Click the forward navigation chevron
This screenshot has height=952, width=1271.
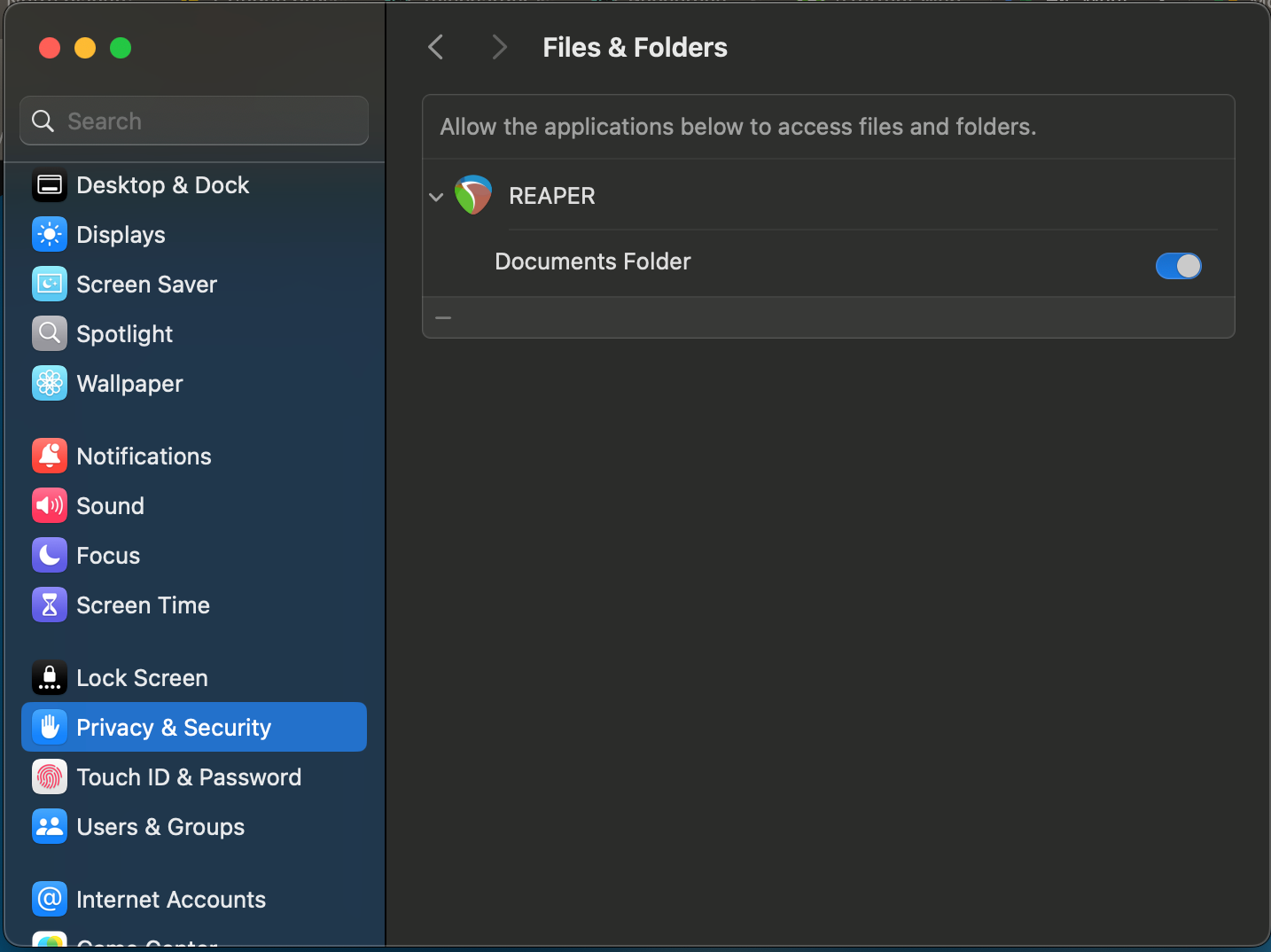coord(499,47)
